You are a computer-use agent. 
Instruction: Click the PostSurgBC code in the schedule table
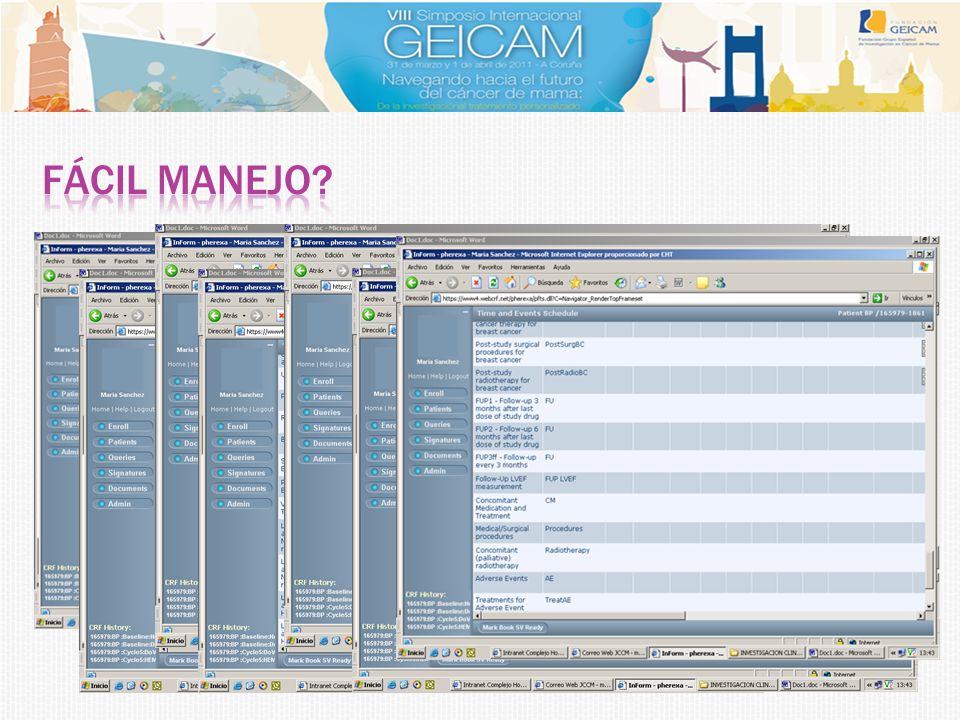pyautogui.click(x=564, y=345)
